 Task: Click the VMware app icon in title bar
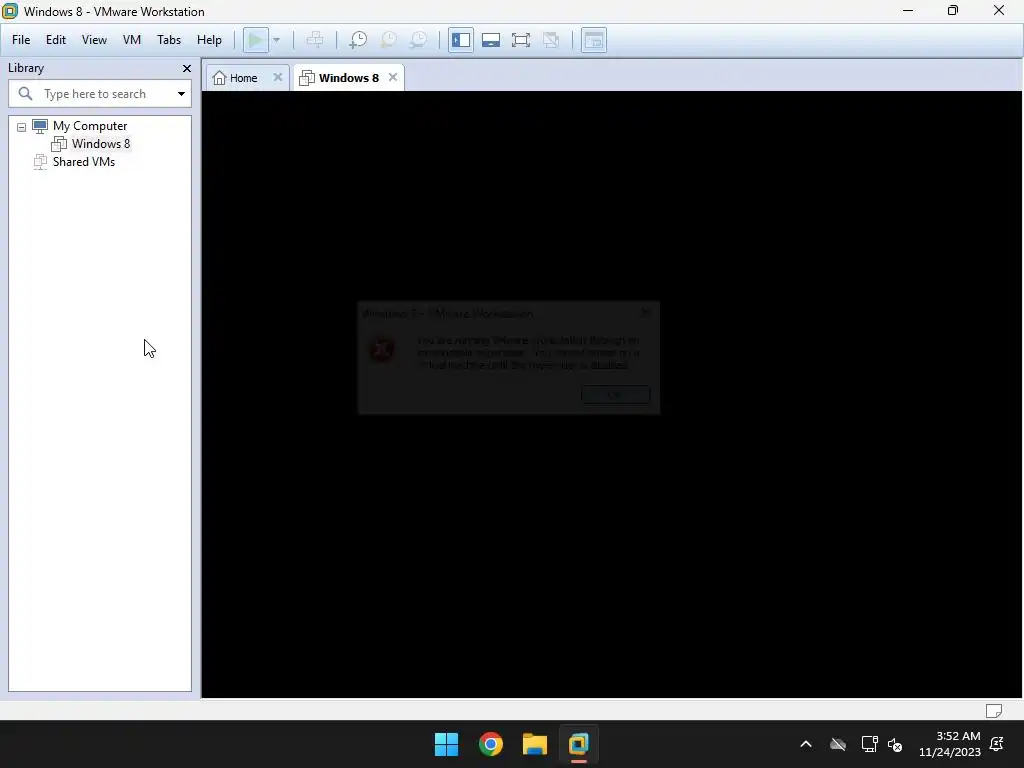[10, 11]
